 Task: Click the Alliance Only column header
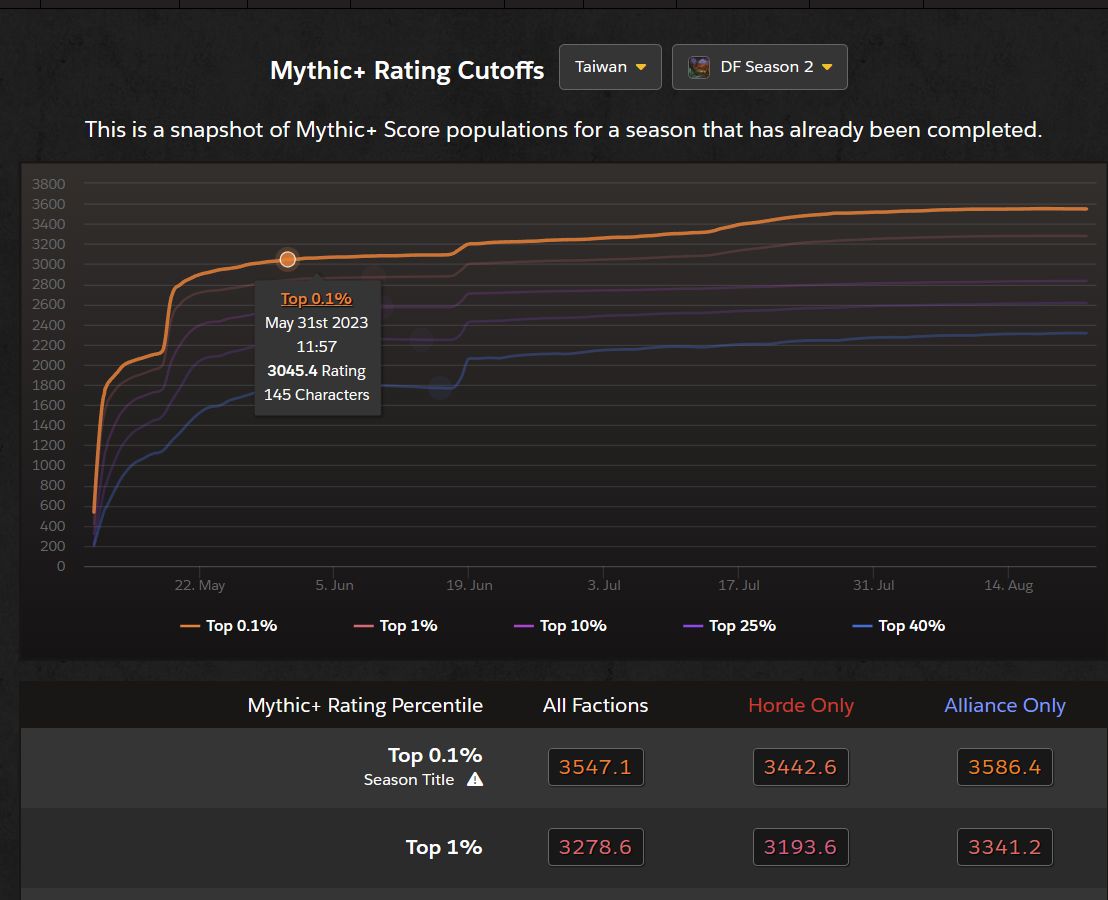coord(1004,705)
